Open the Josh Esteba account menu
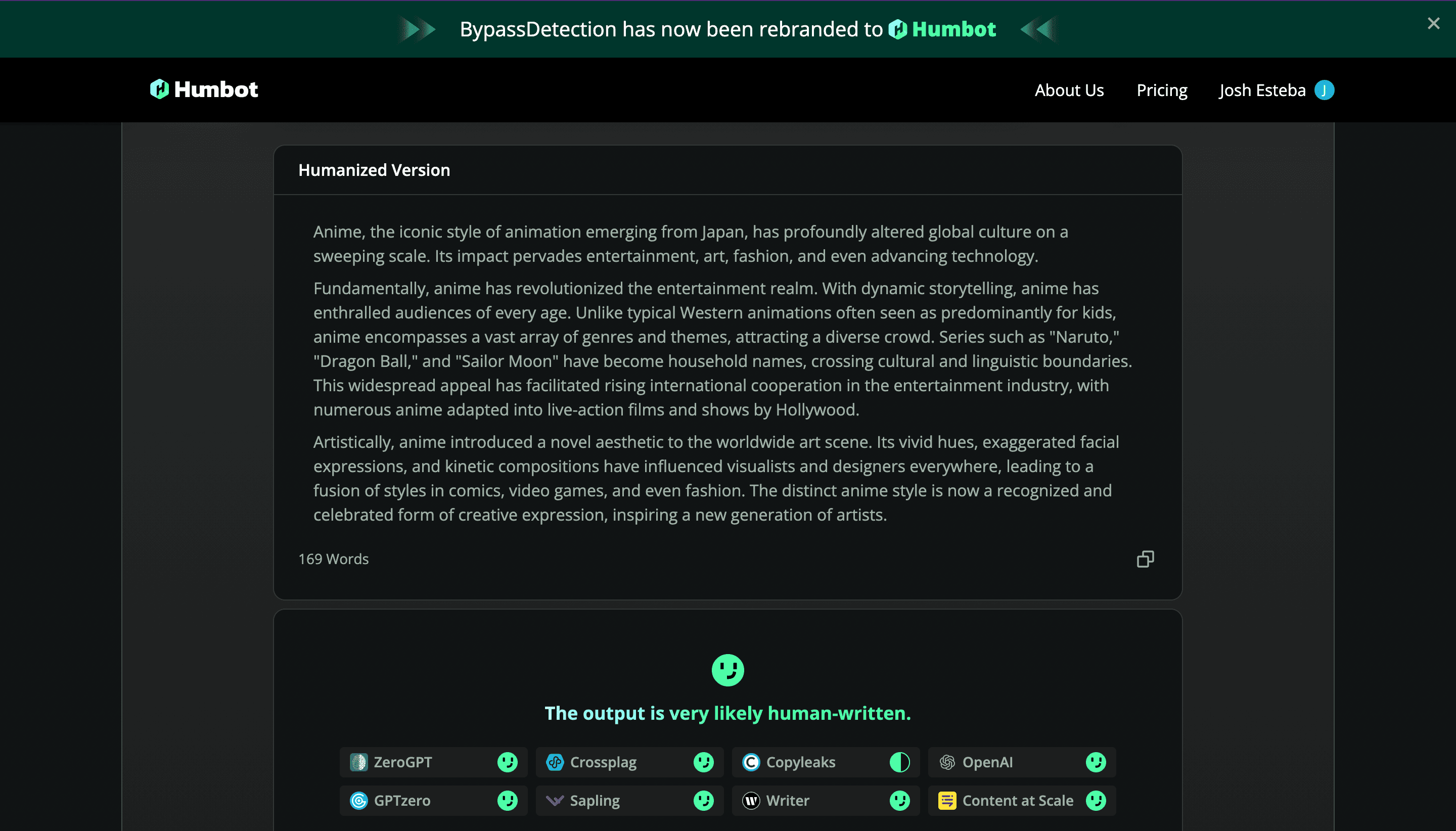 click(1262, 90)
